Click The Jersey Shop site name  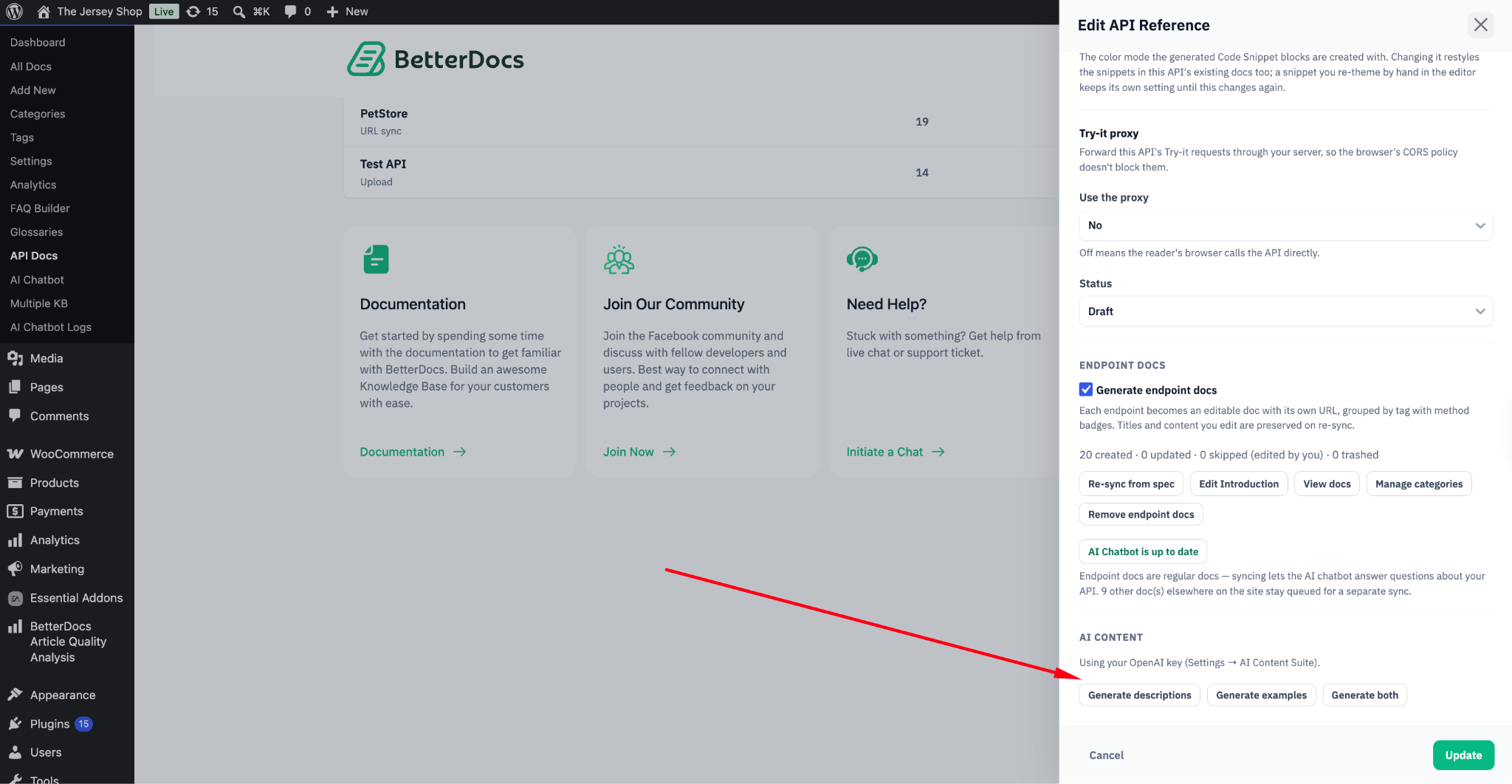[100, 12]
